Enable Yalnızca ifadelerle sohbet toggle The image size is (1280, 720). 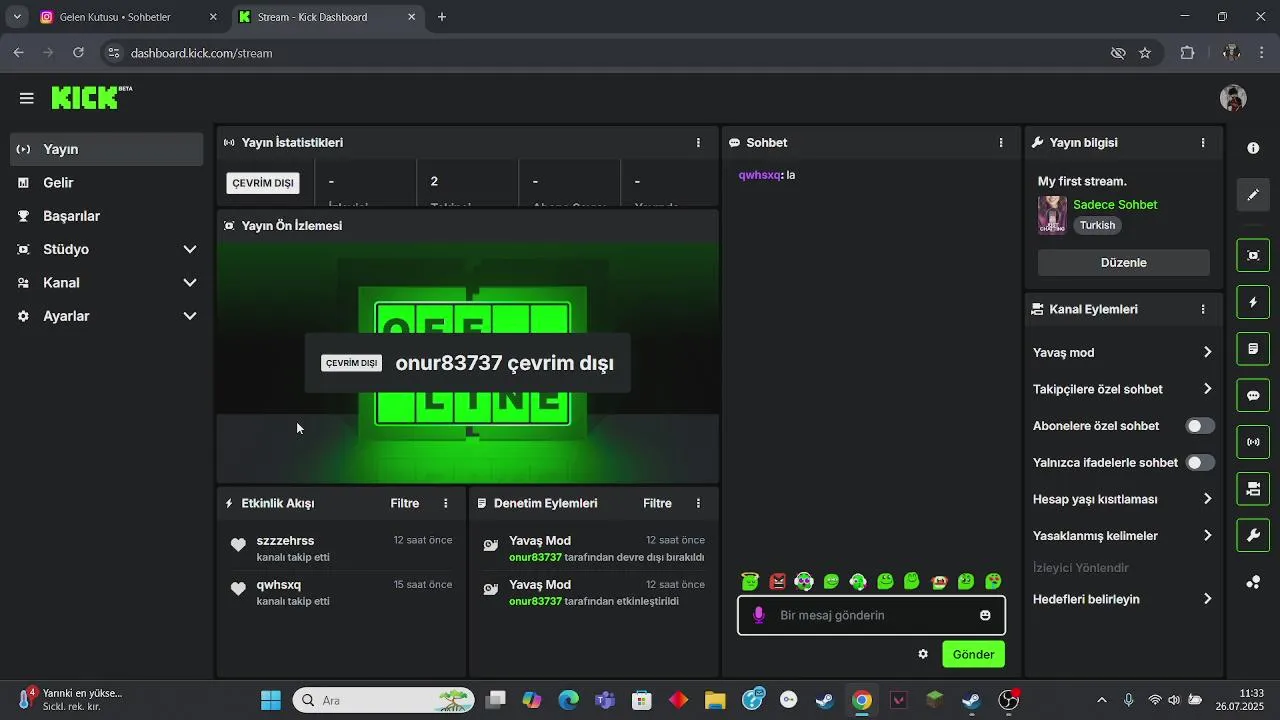(x=1200, y=463)
